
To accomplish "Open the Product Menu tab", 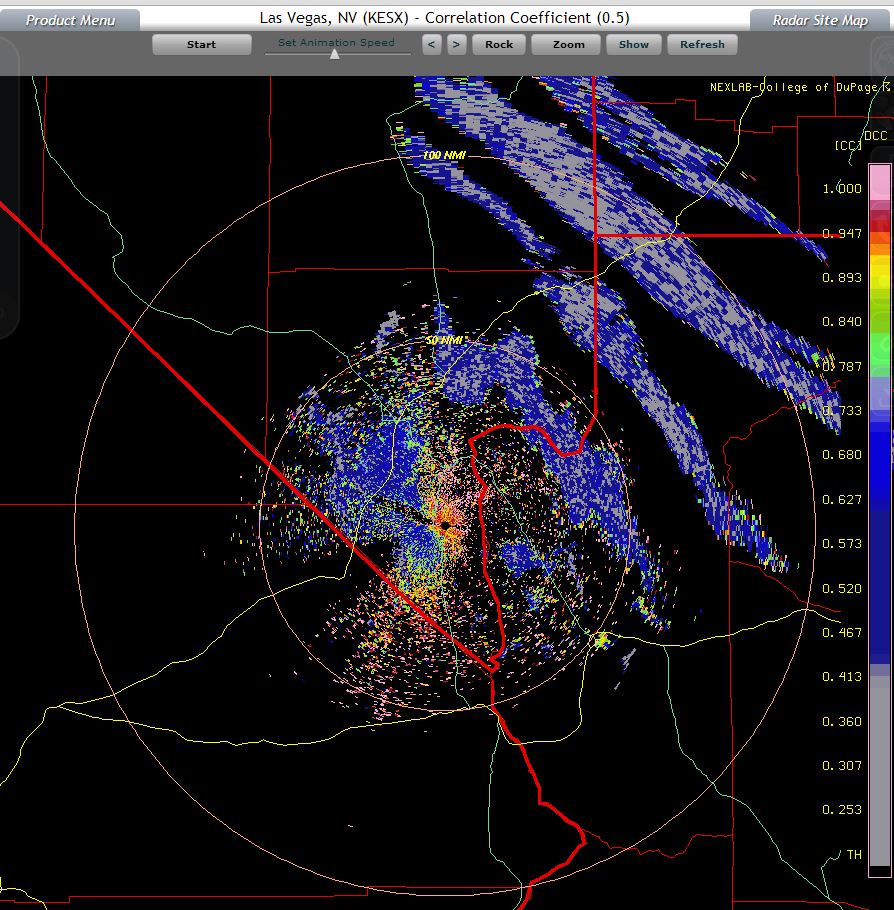I will [70, 20].
